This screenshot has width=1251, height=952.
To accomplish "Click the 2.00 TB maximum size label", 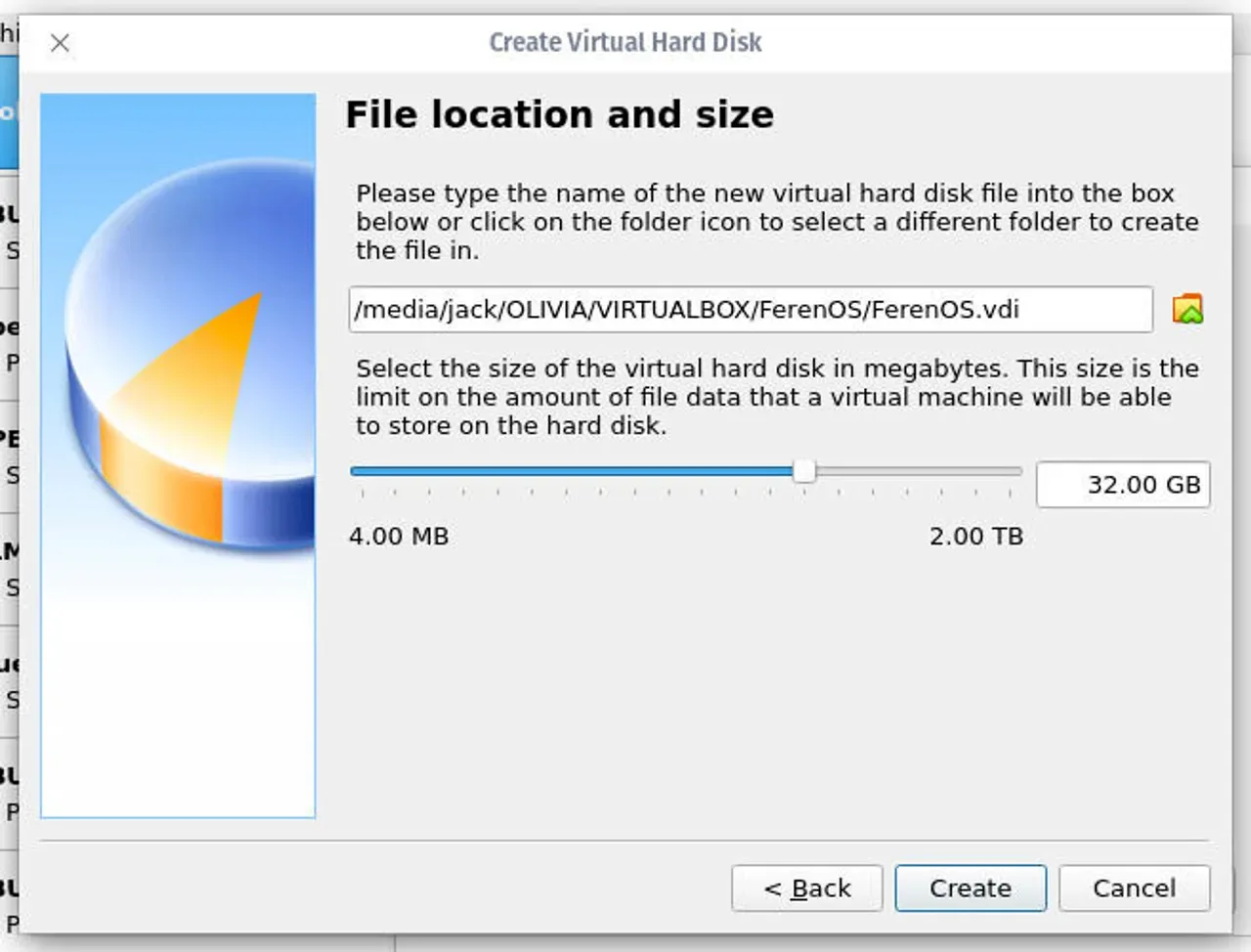I will tap(976, 537).
